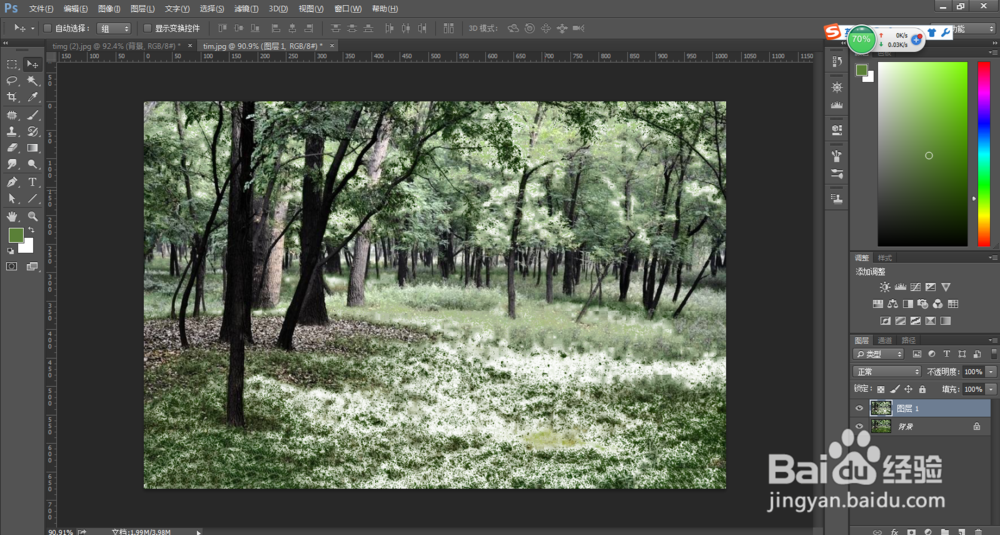Select the Line shape tool
Viewport: 1000px width, 535px height.
click(32, 199)
